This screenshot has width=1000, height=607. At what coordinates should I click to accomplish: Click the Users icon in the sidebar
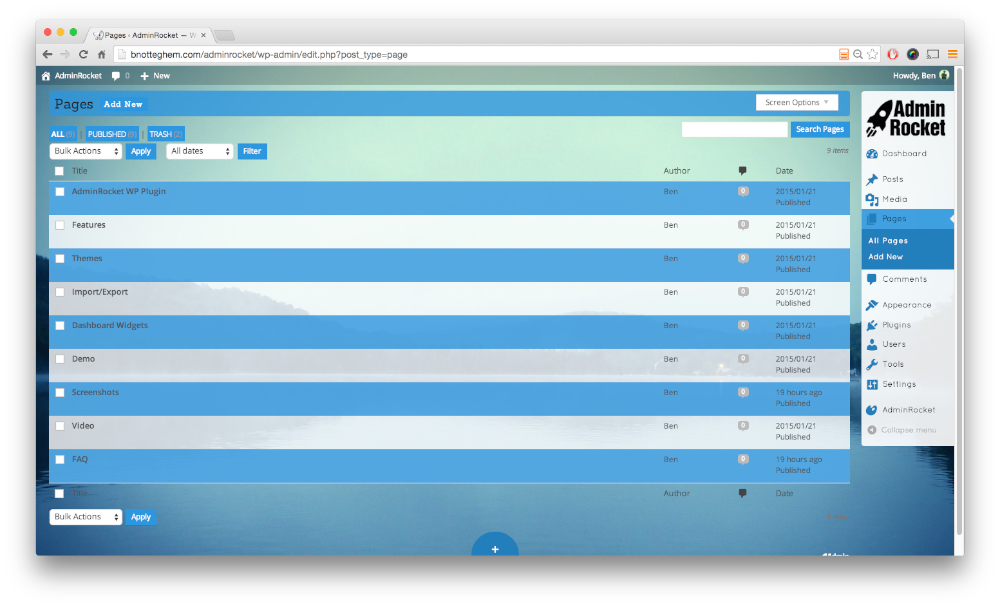[872, 344]
